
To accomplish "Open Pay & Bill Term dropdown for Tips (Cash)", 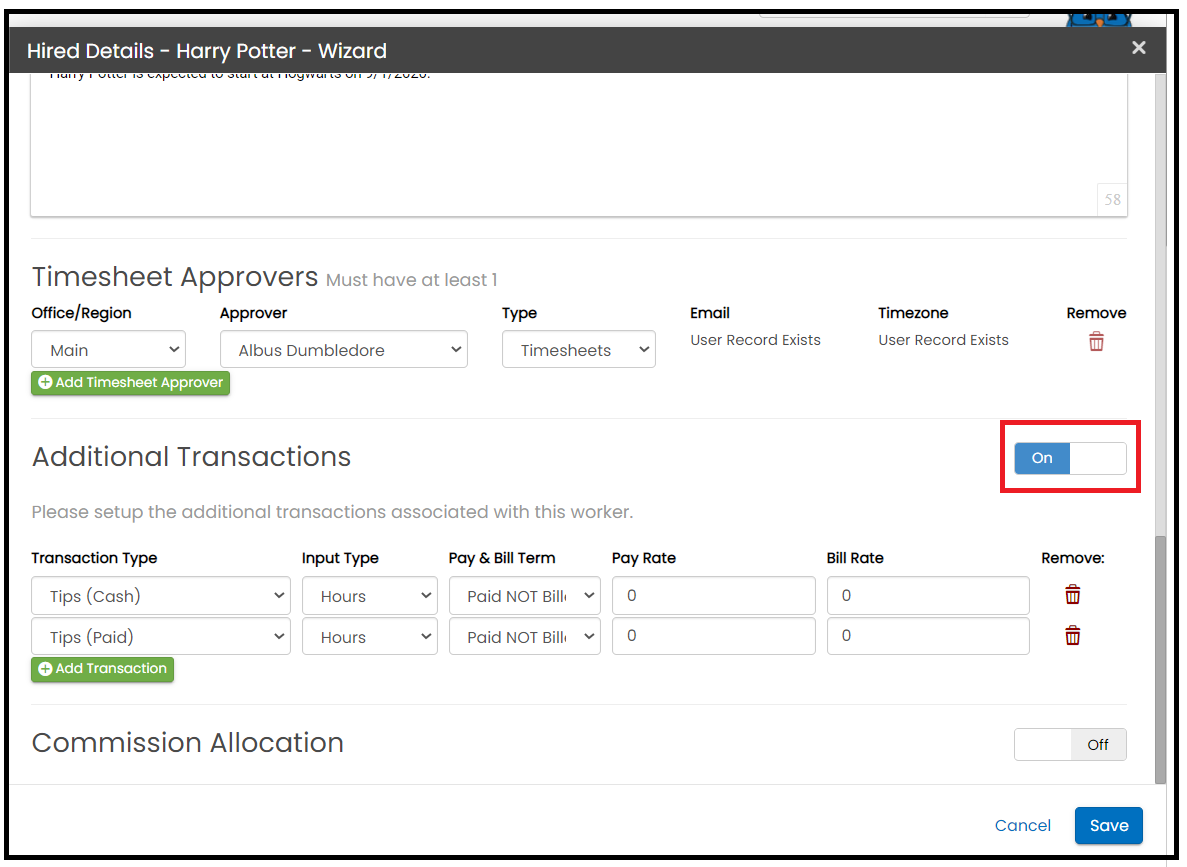I will (x=525, y=596).
